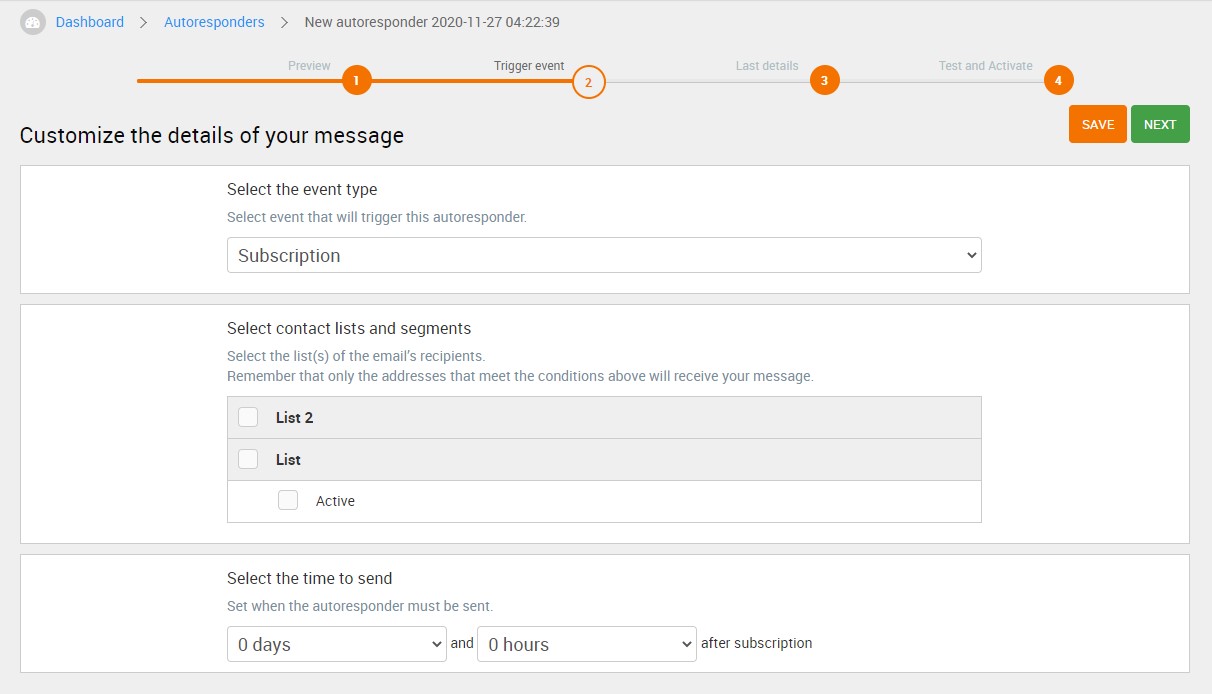This screenshot has height=694, width=1212.
Task: Click the List 2 row label
Action: [295, 417]
